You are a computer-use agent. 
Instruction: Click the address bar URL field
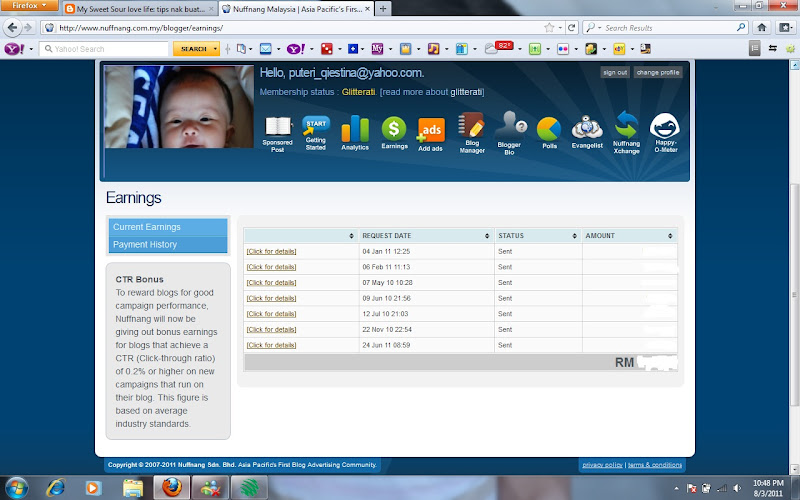coord(298,28)
